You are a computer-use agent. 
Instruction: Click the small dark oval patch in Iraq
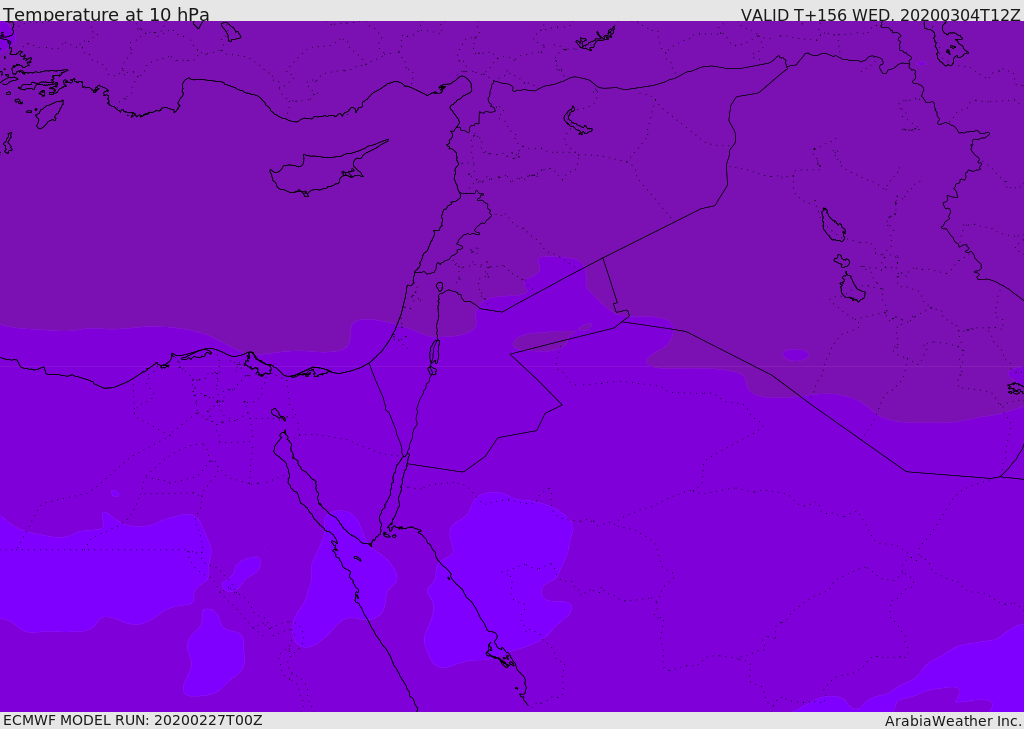(796, 355)
